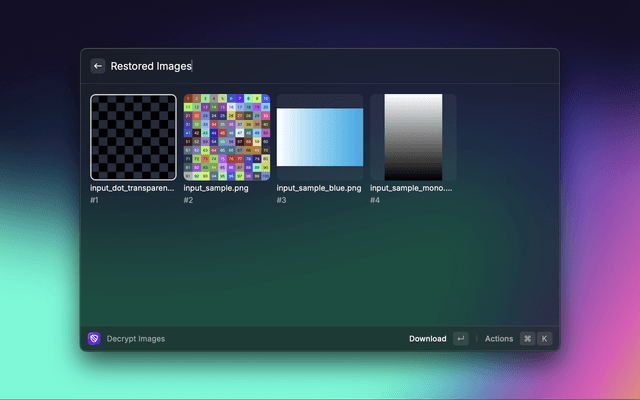Click the #3 index label
640x400 pixels.
282,200
